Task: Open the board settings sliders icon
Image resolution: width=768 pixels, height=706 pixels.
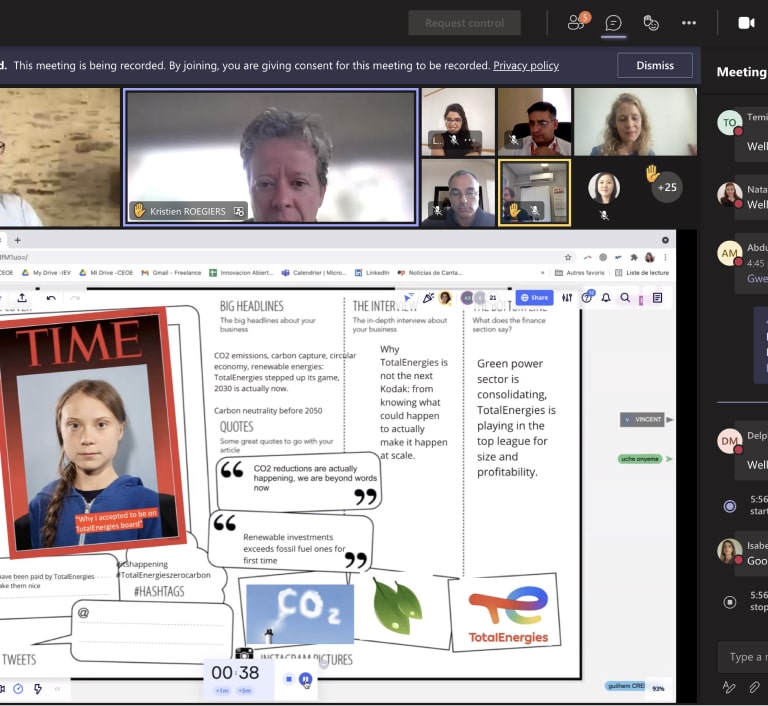Action: [x=567, y=298]
